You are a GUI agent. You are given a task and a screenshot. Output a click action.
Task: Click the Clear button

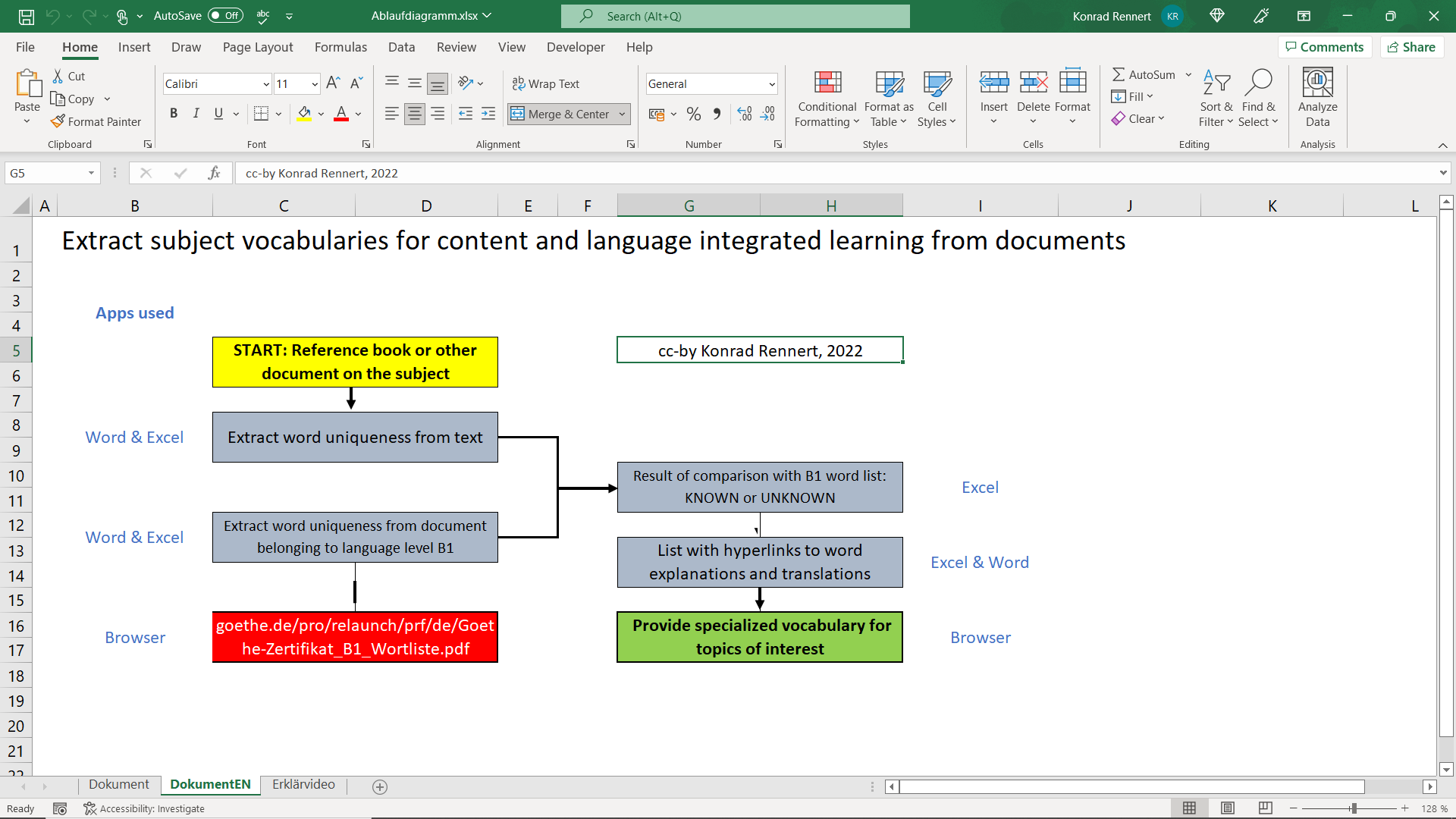pyautogui.click(x=1137, y=118)
